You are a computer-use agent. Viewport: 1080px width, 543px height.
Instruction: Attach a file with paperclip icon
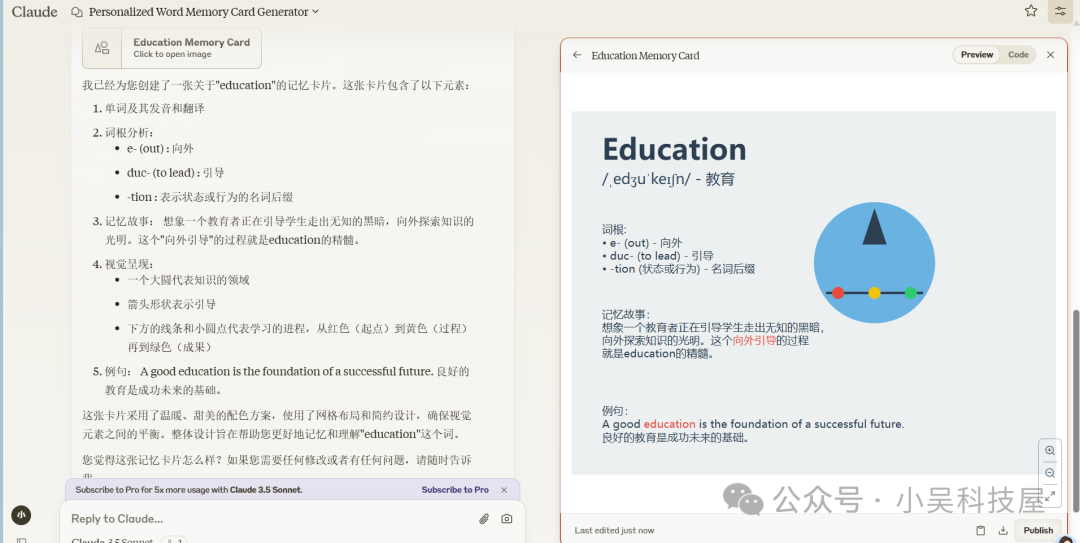point(484,519)
